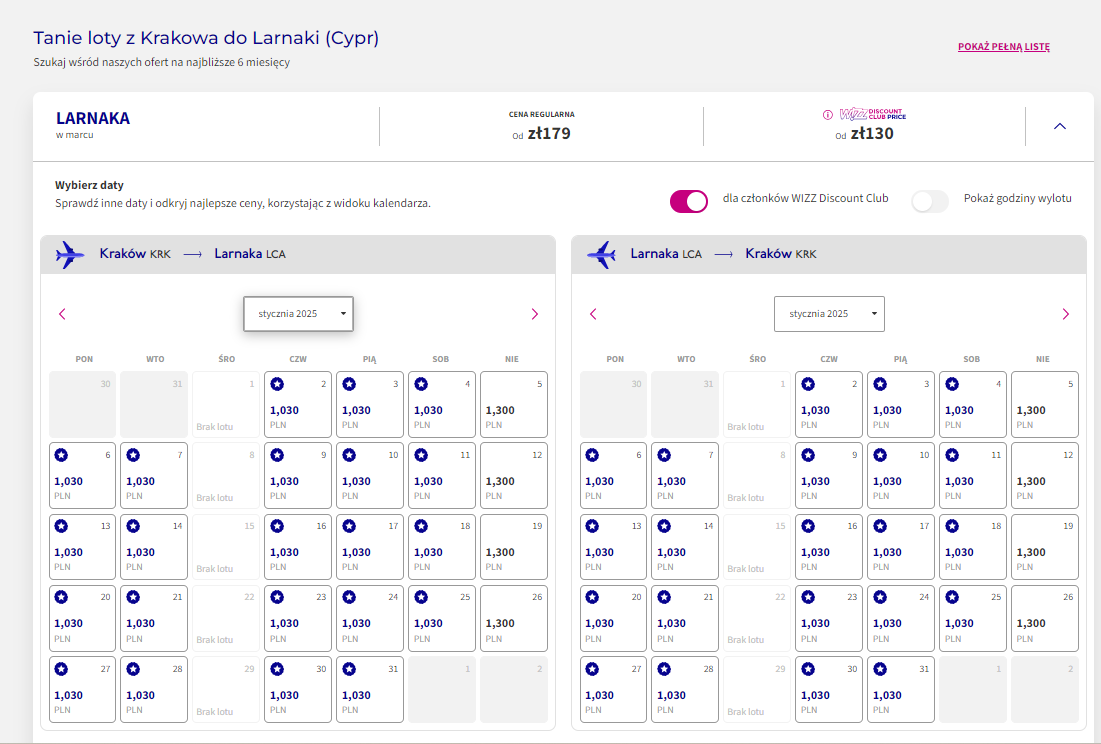Open the Pokaż pełną listę link

click(x=1004, y=47)
